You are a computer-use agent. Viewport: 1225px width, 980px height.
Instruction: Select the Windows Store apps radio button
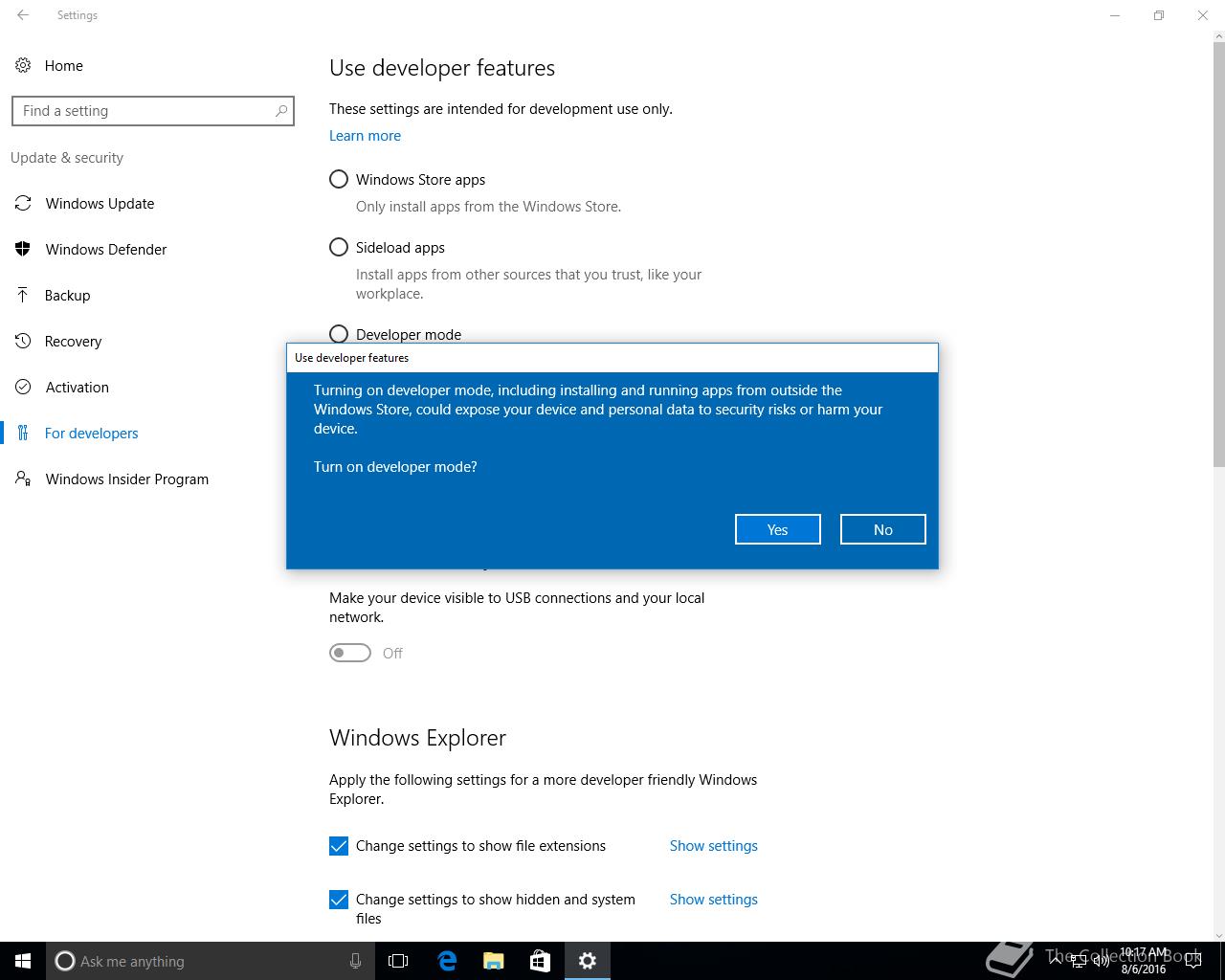(x=339, y=179)
